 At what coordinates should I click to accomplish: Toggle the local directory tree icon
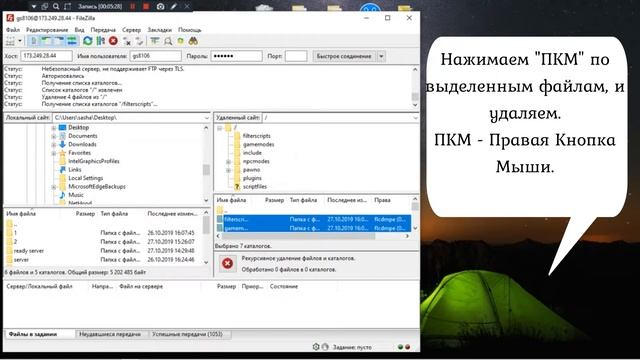point(47,41)
